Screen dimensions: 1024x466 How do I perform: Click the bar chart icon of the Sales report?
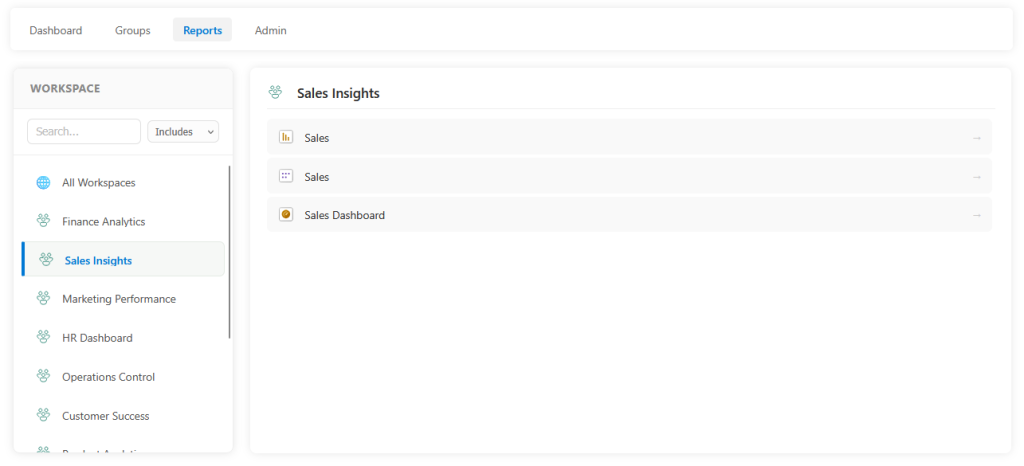coord(286,137)
